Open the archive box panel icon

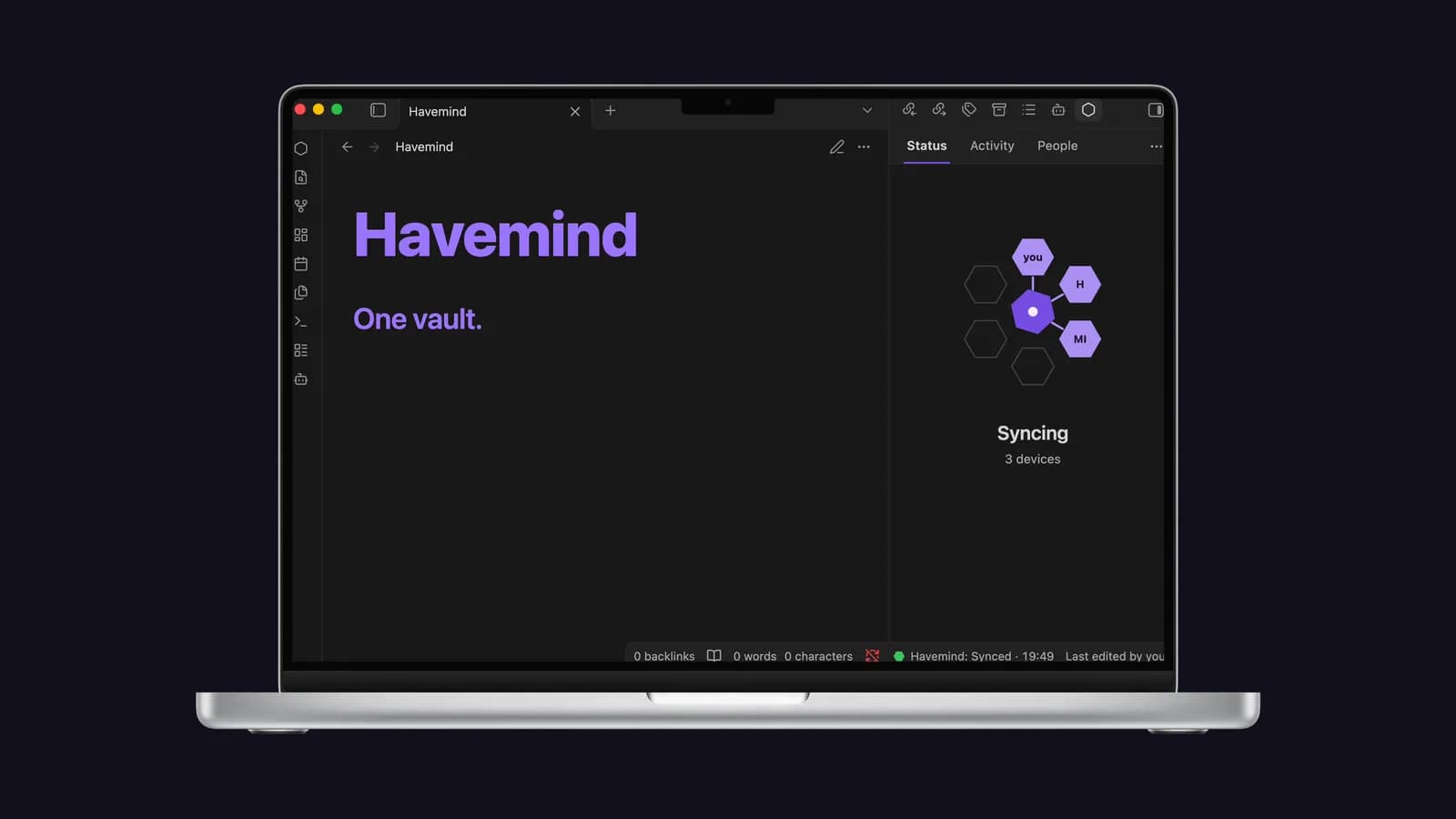(999, 109)
